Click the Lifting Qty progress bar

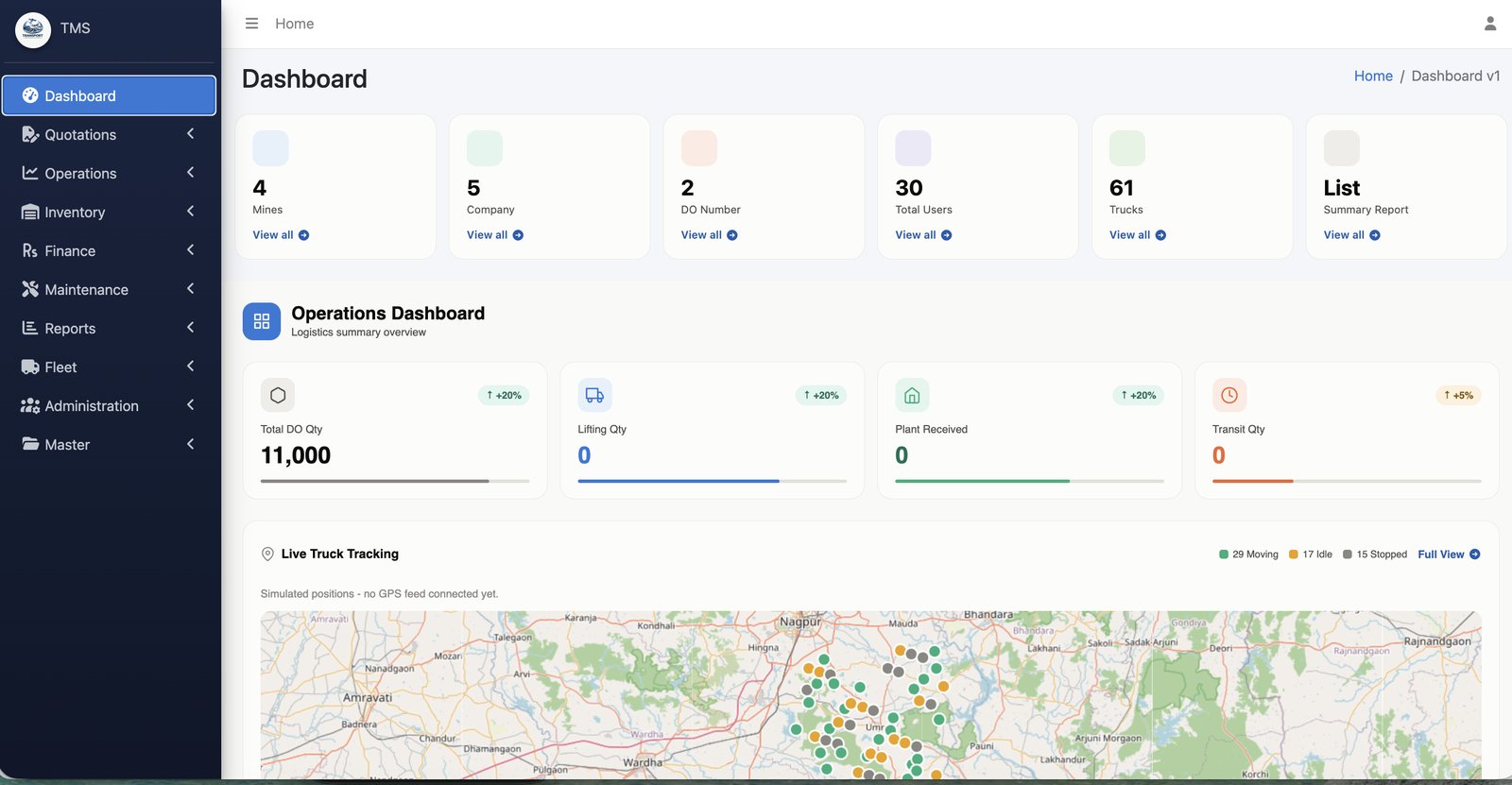pyautogui.click(x=713, y=481)
